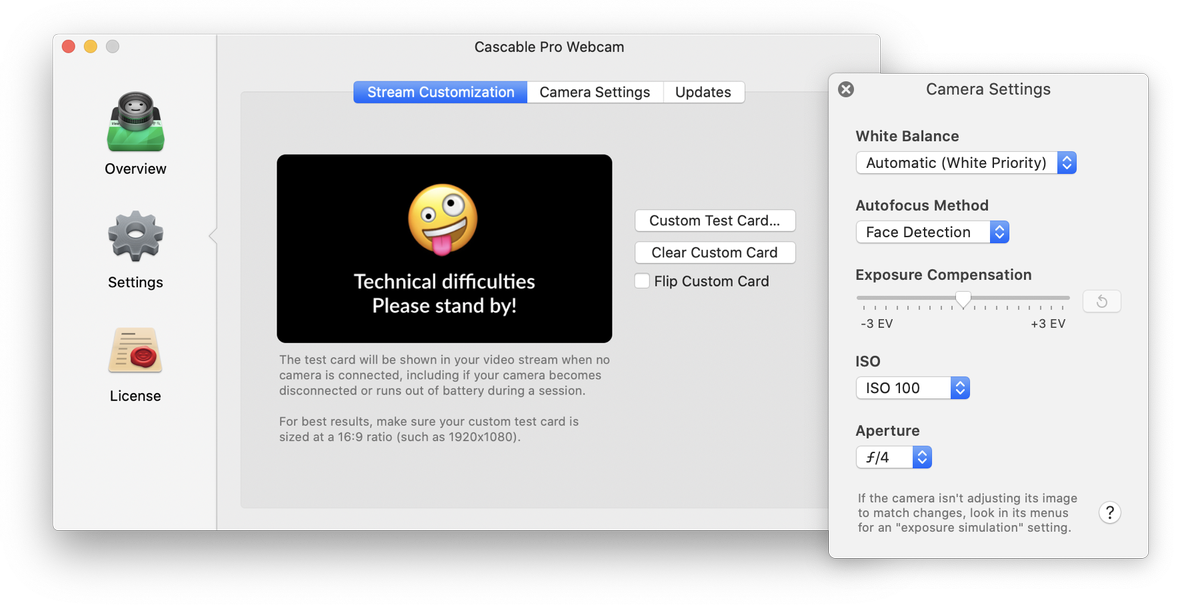Click the License label in sidebar
This screenshot has width=1200, height=609.
coord(135,396)
